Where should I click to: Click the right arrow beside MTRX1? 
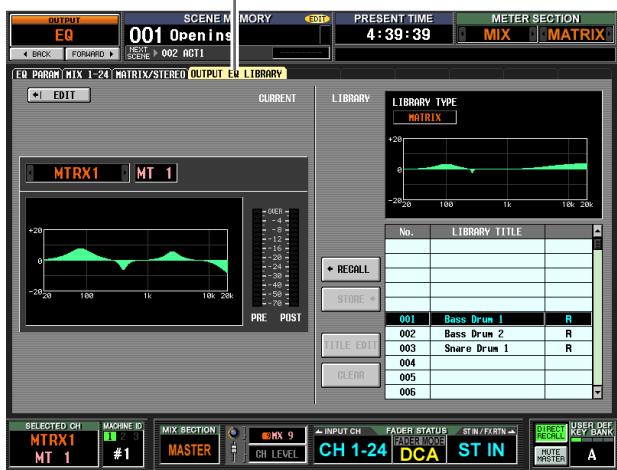(125, 173)
